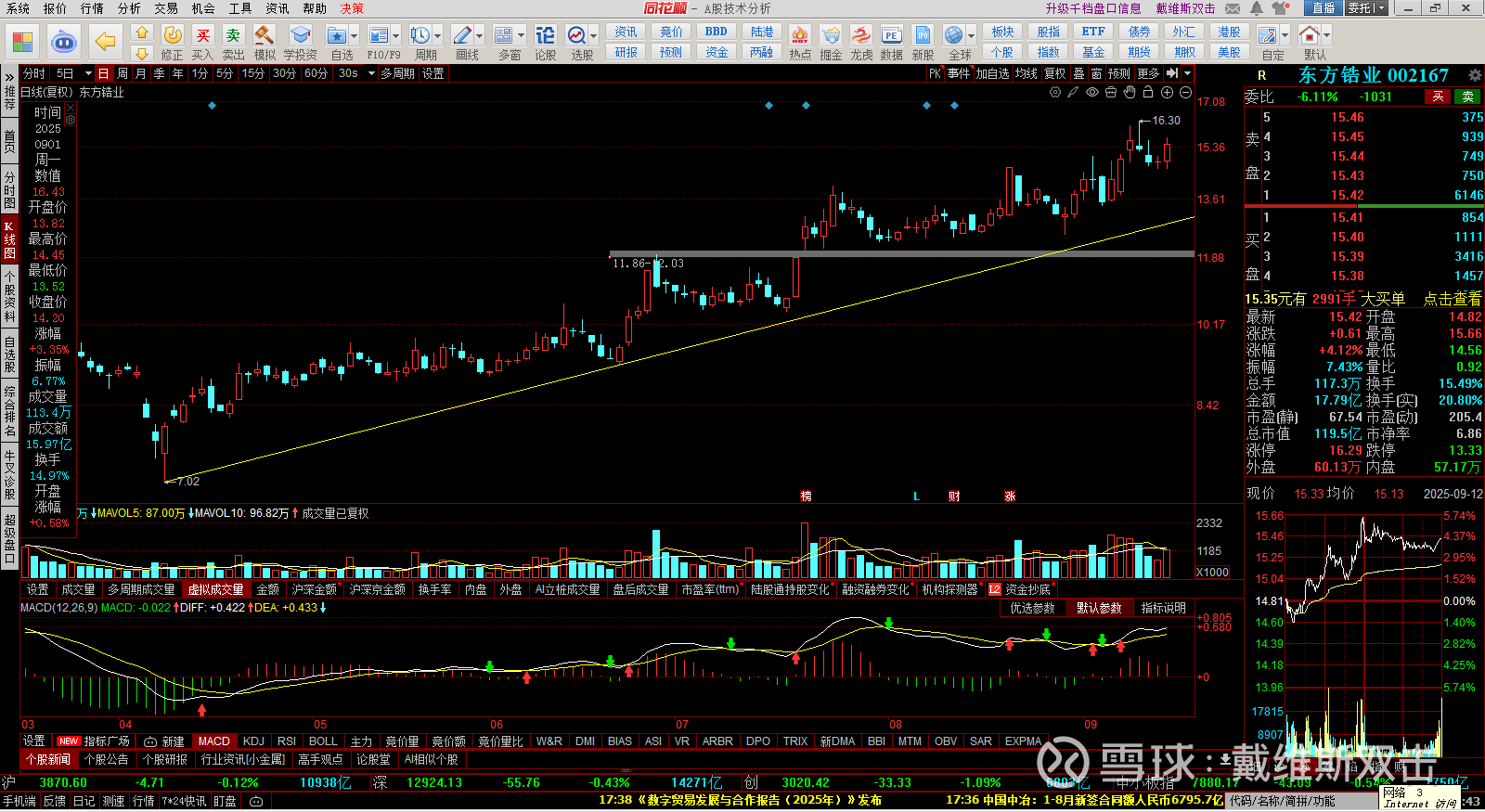Open the 自选 watchlist dropdown arrow
The image size is (1485, 812).
pos(354,36)
